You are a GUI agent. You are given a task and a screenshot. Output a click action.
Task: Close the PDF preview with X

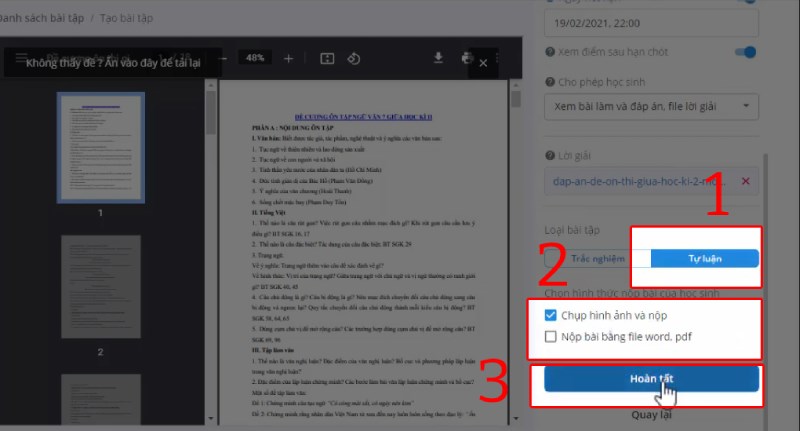pyautogui.click(x=483, y=63)
